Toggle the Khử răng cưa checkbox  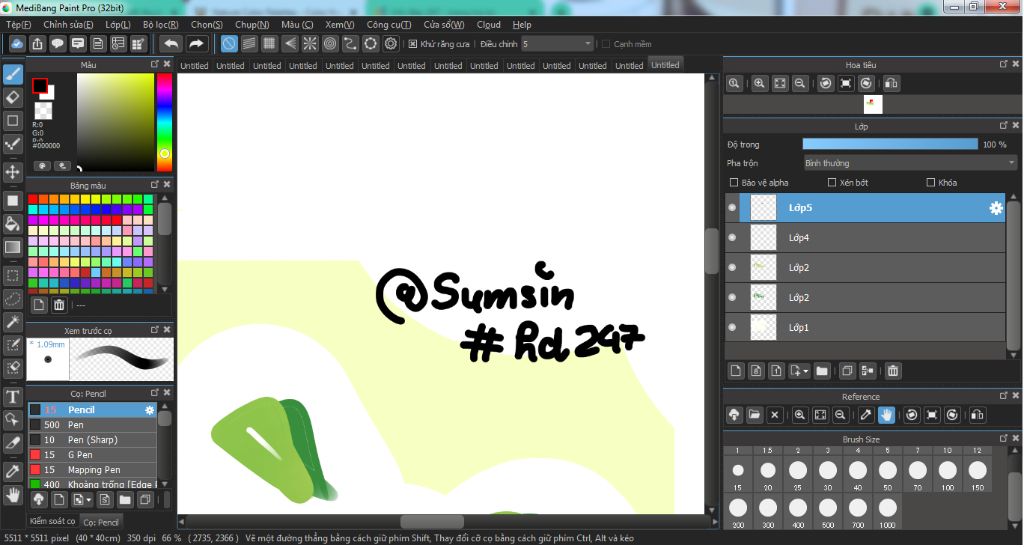413,44
